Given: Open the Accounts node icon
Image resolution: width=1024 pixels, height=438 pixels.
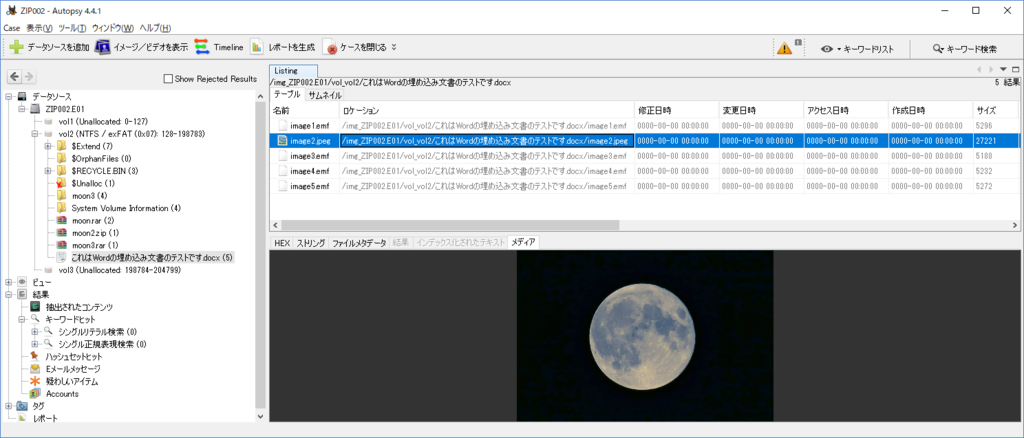Looking at the screenshot, I should click(36, 394).
